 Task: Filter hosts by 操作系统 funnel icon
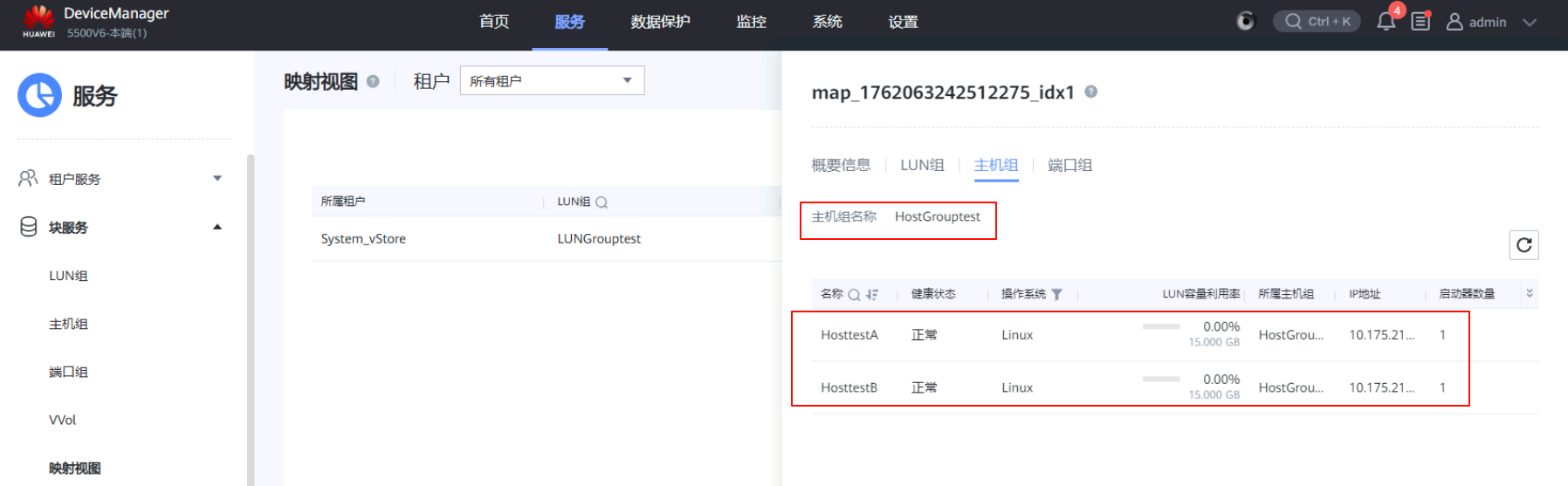tap(1056, 295)
